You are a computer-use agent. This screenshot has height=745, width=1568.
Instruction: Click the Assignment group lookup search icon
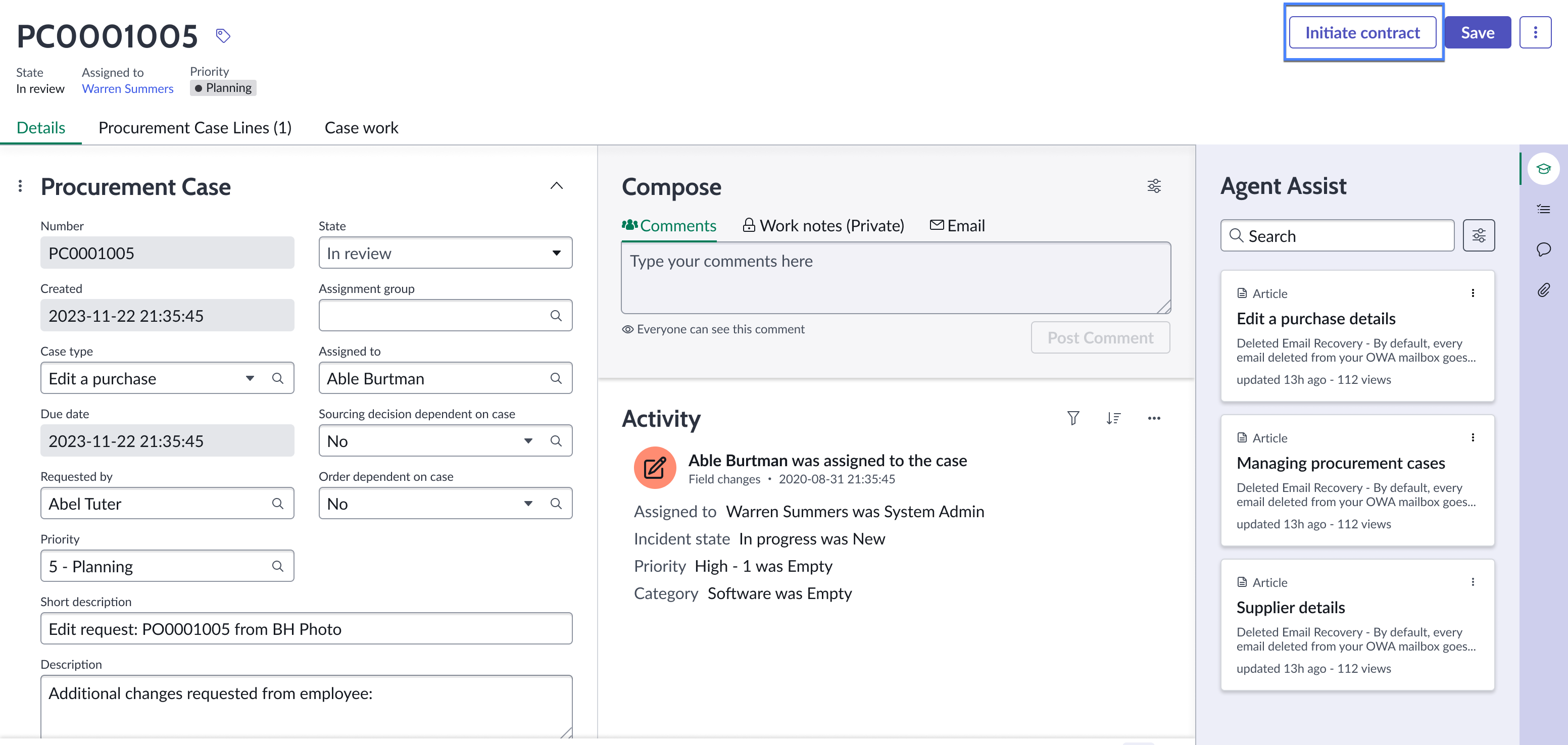click(x=556, y=315)
